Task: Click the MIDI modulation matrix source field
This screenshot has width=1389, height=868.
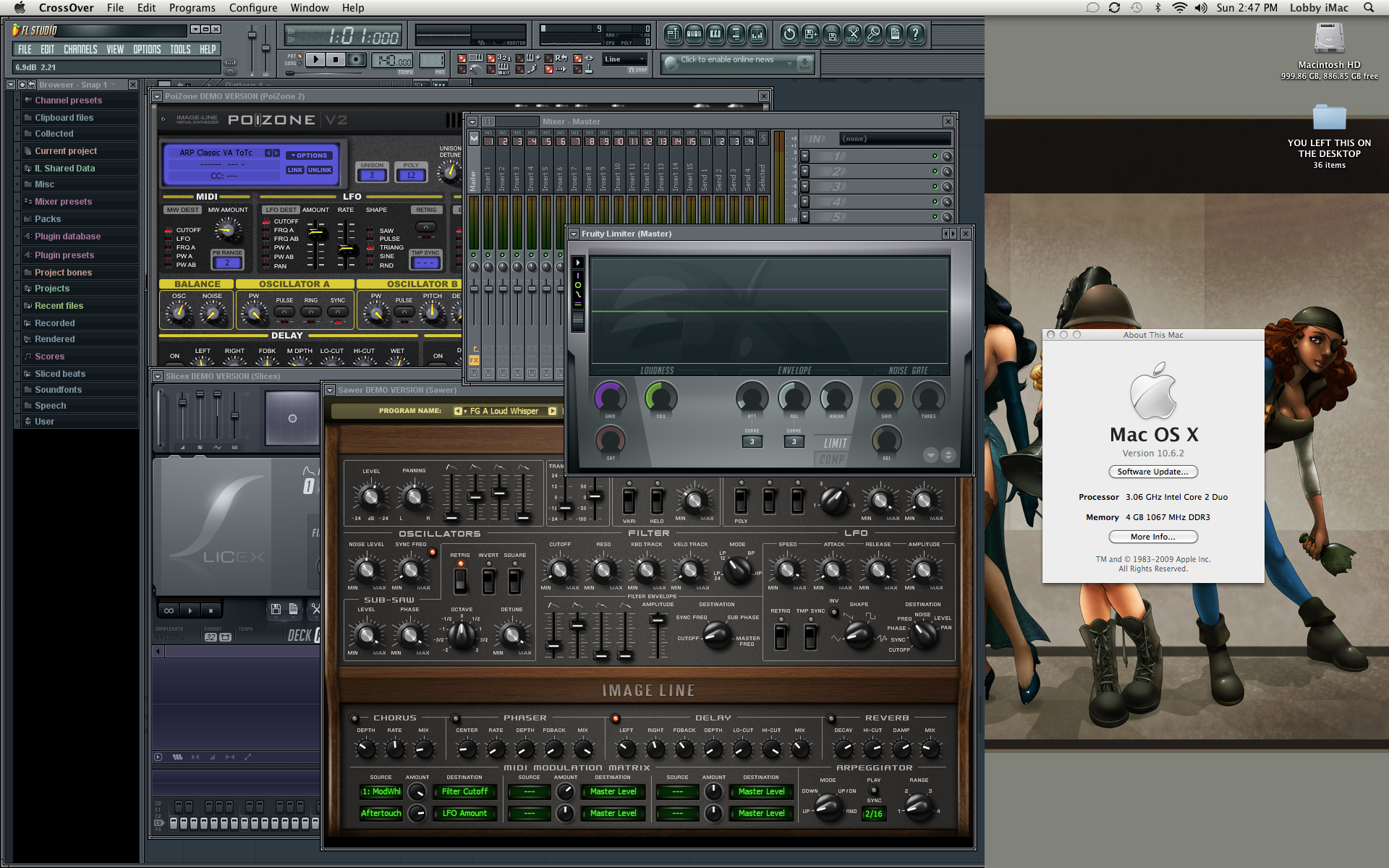Action: click(384, 792)
